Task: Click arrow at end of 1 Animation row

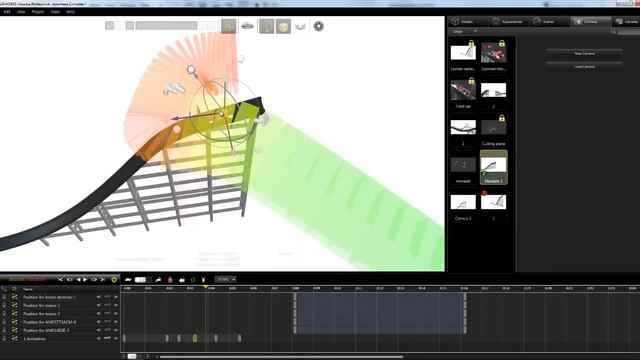Action: pyautogui.click(x=116, y=338)
